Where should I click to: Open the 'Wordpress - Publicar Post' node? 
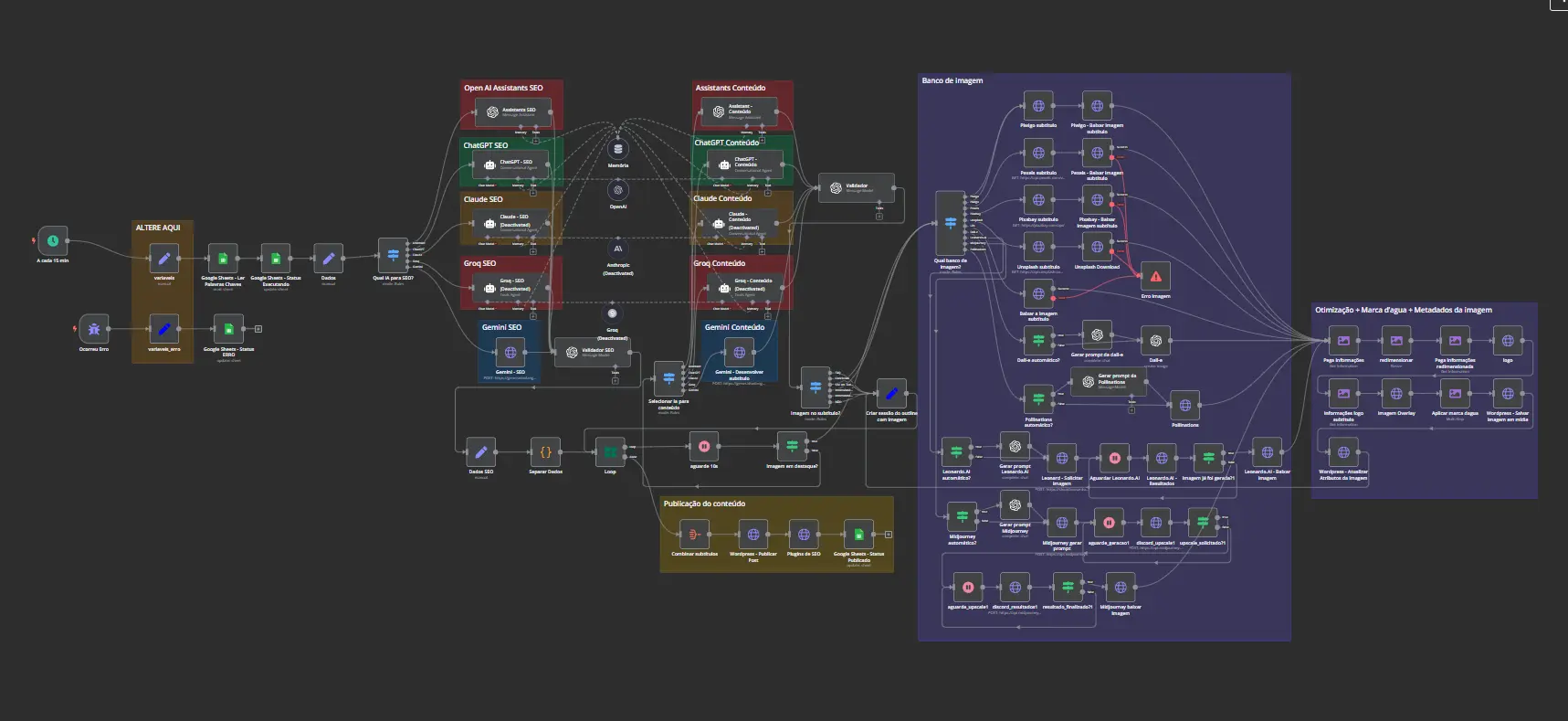click(753, 535)
